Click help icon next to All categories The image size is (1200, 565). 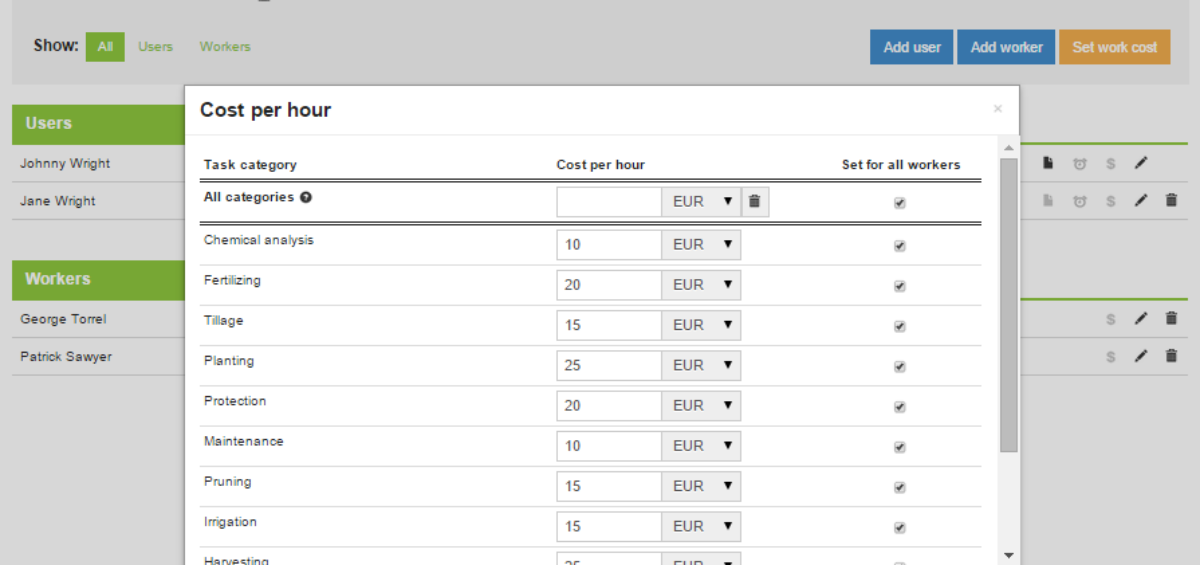pyautogui.click(x=306, y=197)
